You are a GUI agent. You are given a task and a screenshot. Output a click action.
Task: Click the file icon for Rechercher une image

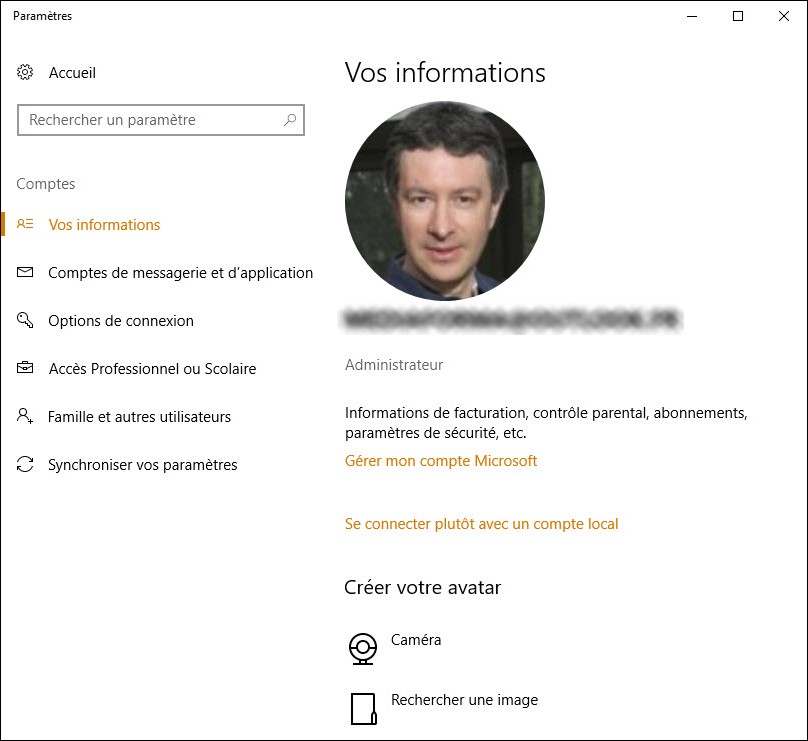pyautogui.click(x=363, y=708)
